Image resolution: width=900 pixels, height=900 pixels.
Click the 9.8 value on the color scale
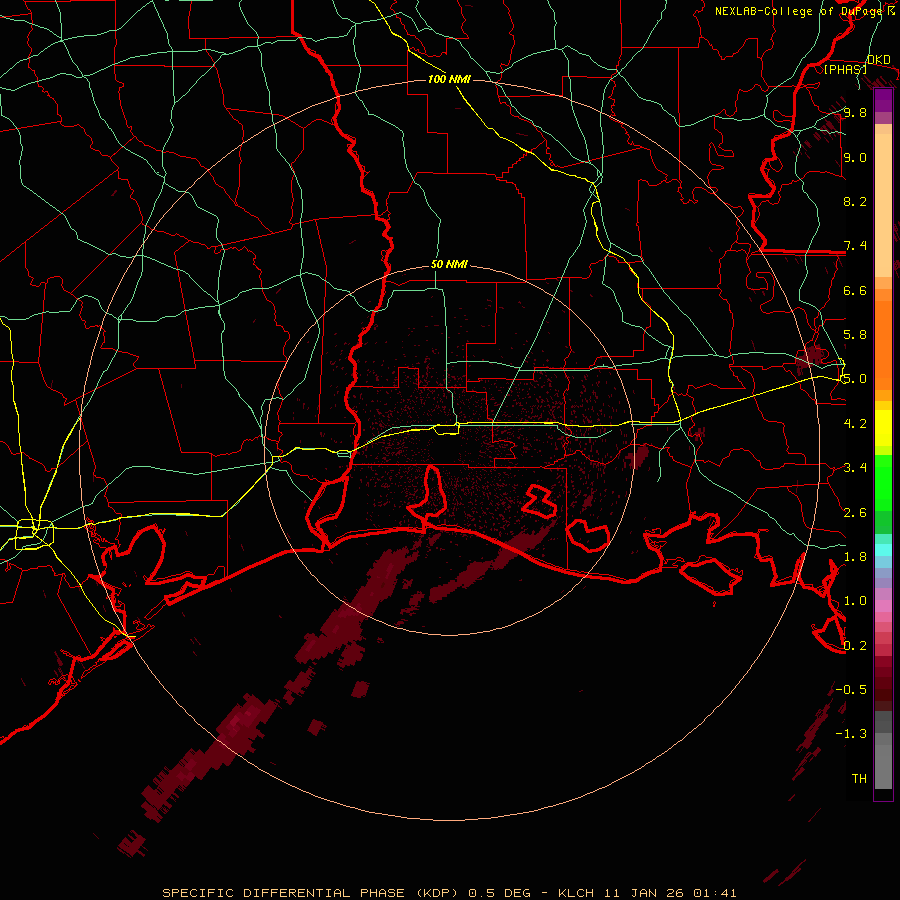pos(855,112)
